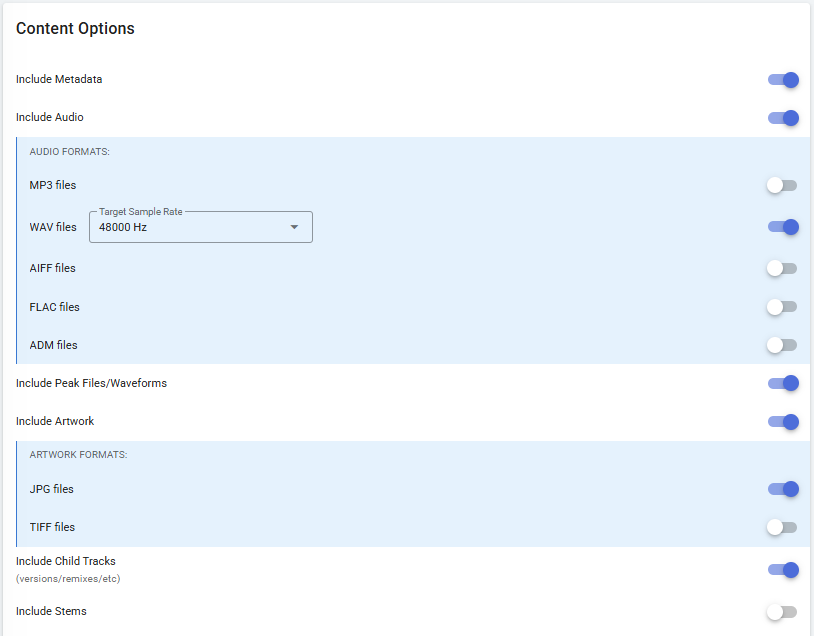This screenshot has height=636, width=814.
Task: Open the 48000 Hz sample rate selector
Action: tap(190, 228)
